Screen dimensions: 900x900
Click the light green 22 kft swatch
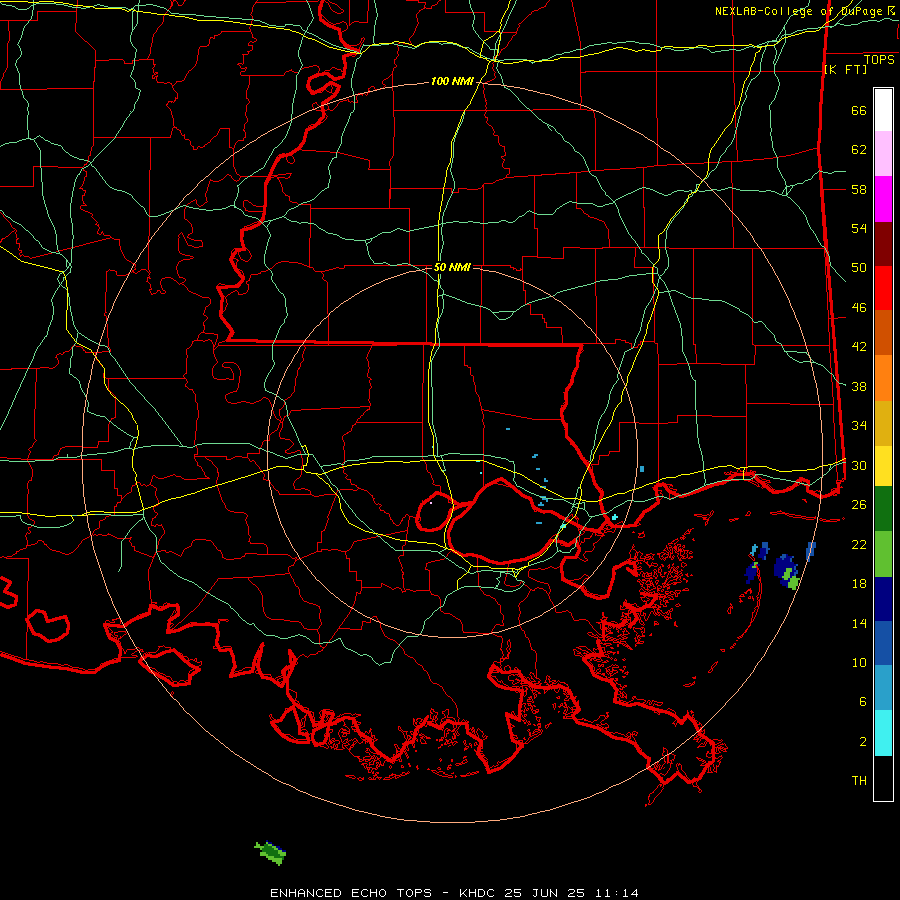[883, 554]
